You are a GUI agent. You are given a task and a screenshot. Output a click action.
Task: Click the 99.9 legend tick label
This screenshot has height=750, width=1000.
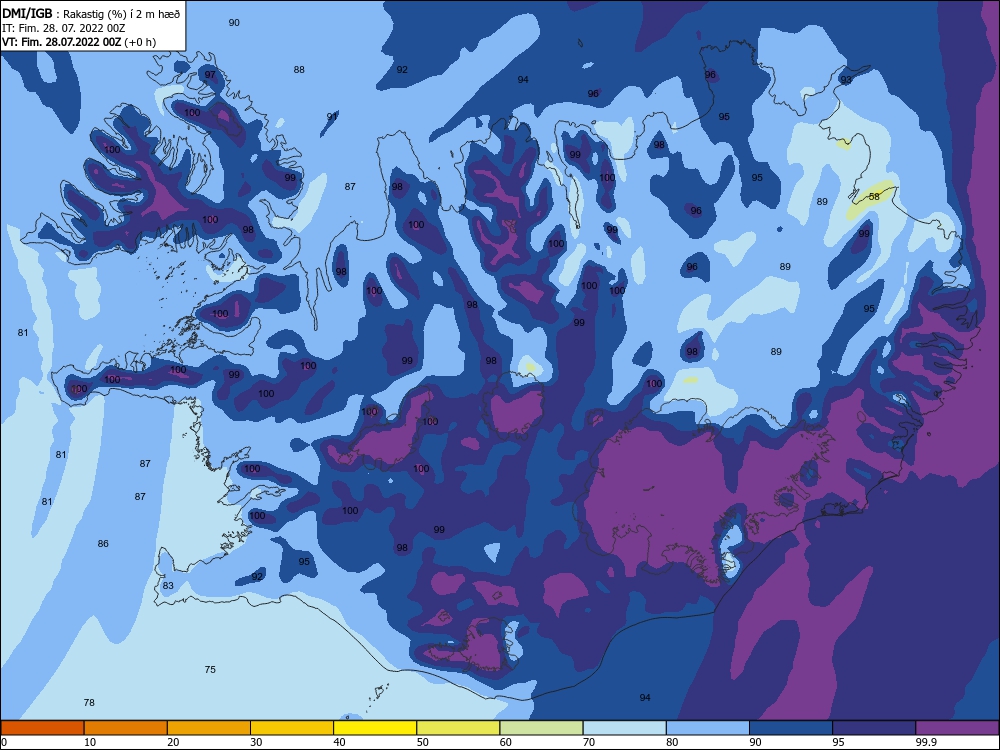click(926, 742)
